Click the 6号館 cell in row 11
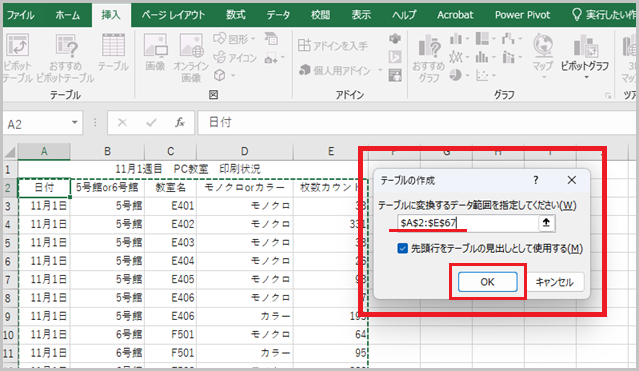The height and width of the screenshot is (371, 639). click(x=107, y=353)
